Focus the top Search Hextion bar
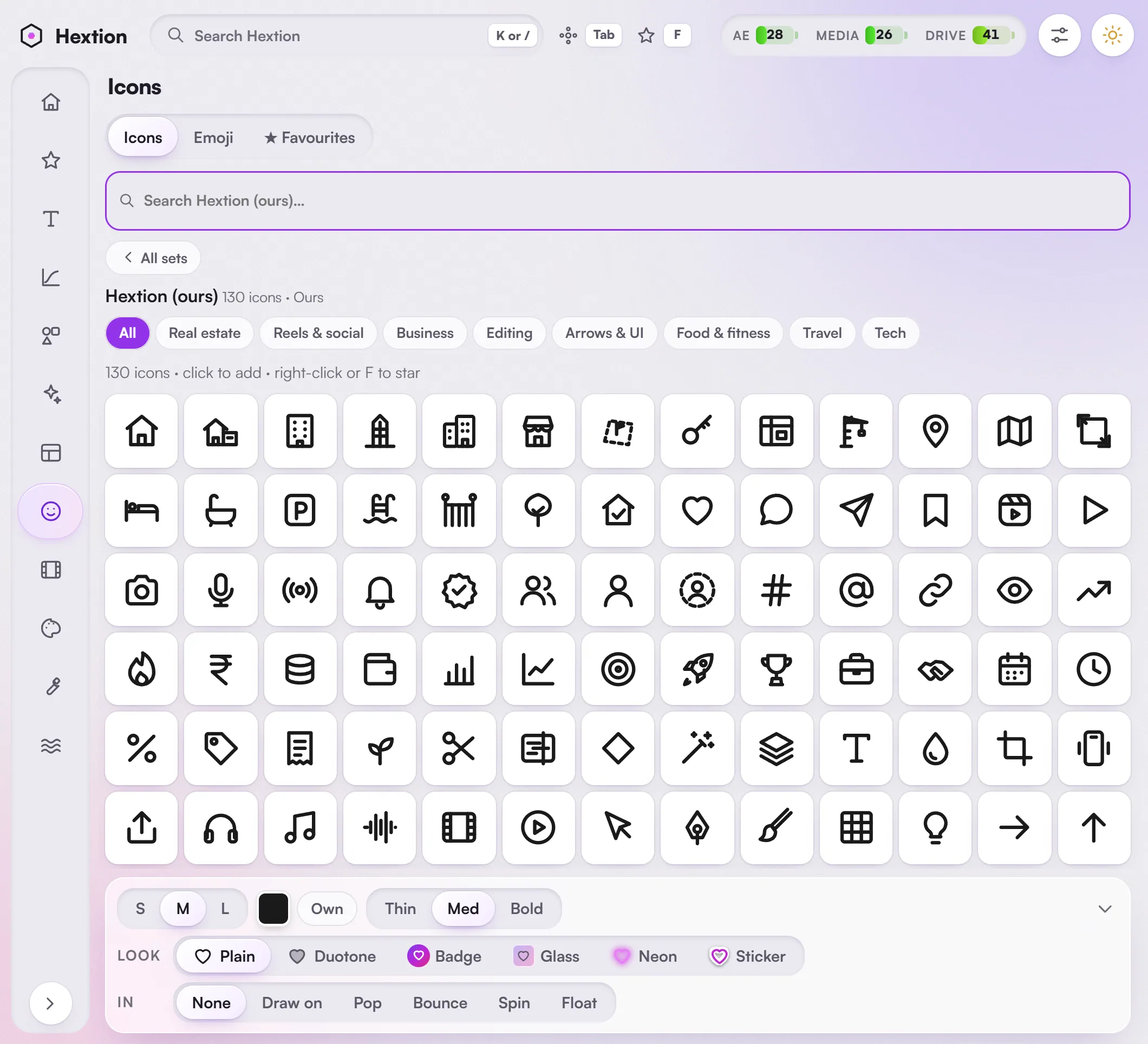 coord(346,35)
